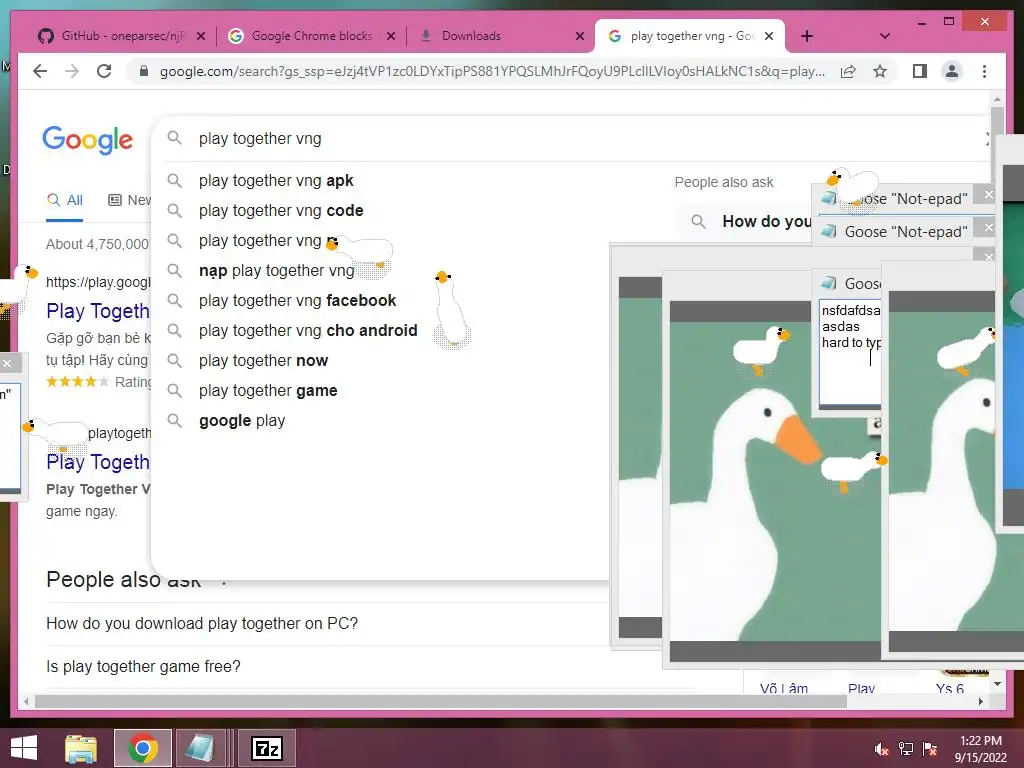
Task: Close the GitHub tab
Action: [201, 36]
